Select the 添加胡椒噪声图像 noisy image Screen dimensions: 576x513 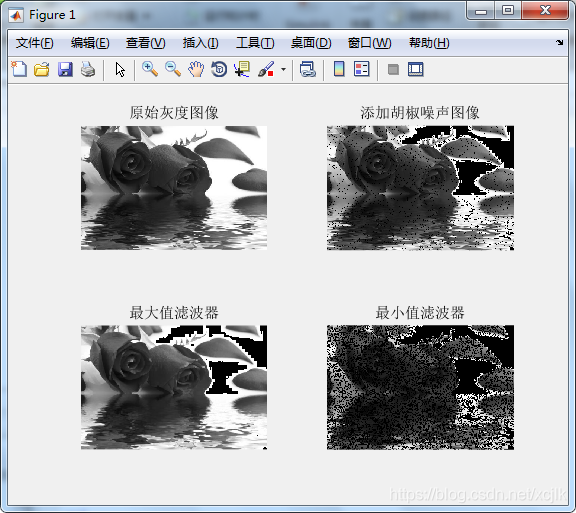click(420, 188)
